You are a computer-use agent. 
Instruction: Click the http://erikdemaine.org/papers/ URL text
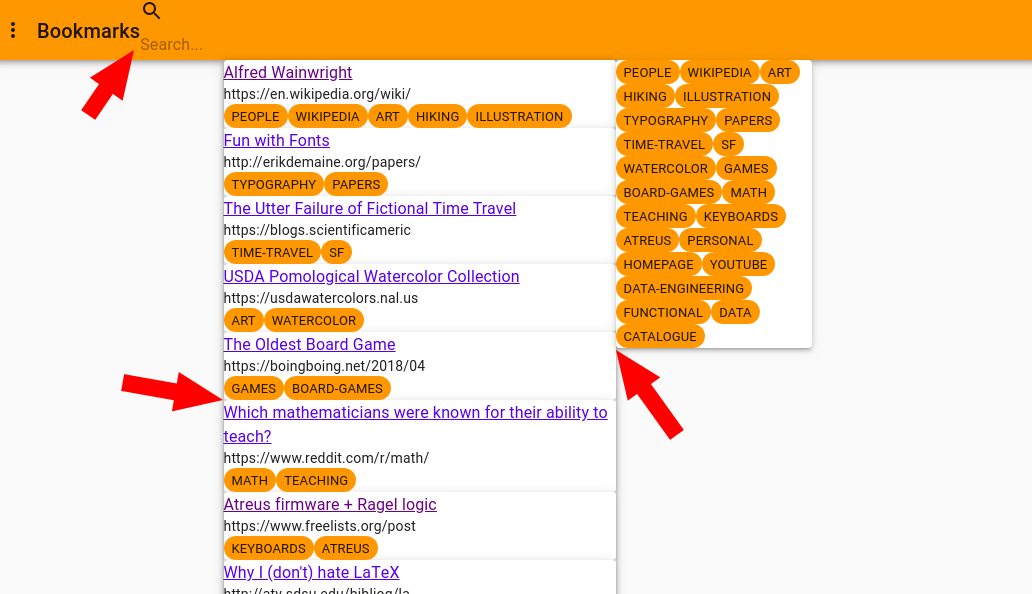tap(322, 162)
